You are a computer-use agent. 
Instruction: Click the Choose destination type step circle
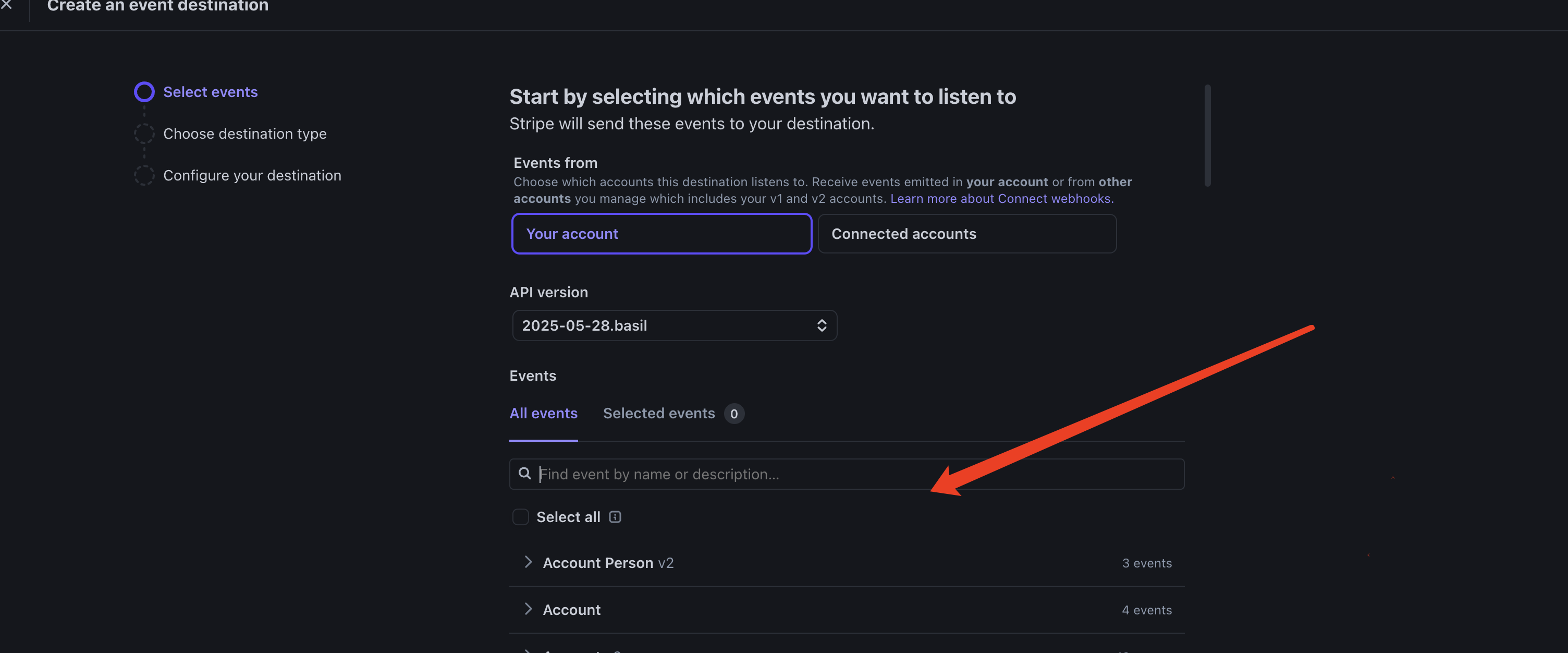click(144, 134)
